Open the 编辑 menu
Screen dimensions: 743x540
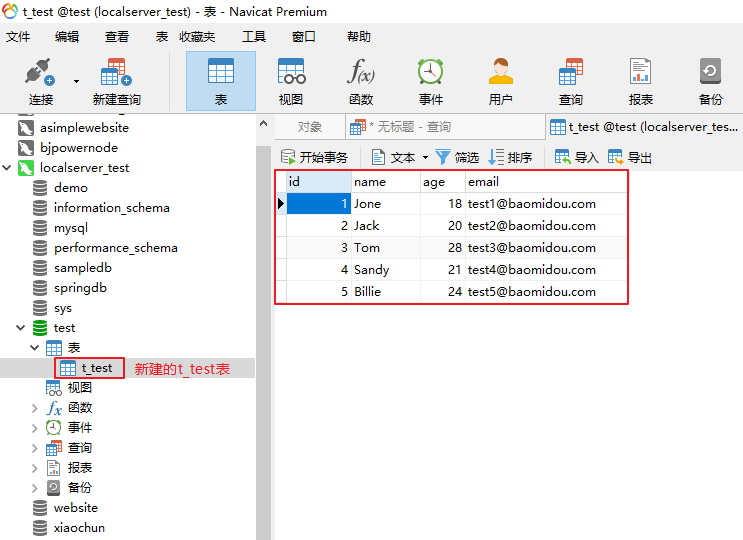tap(67, 36)
